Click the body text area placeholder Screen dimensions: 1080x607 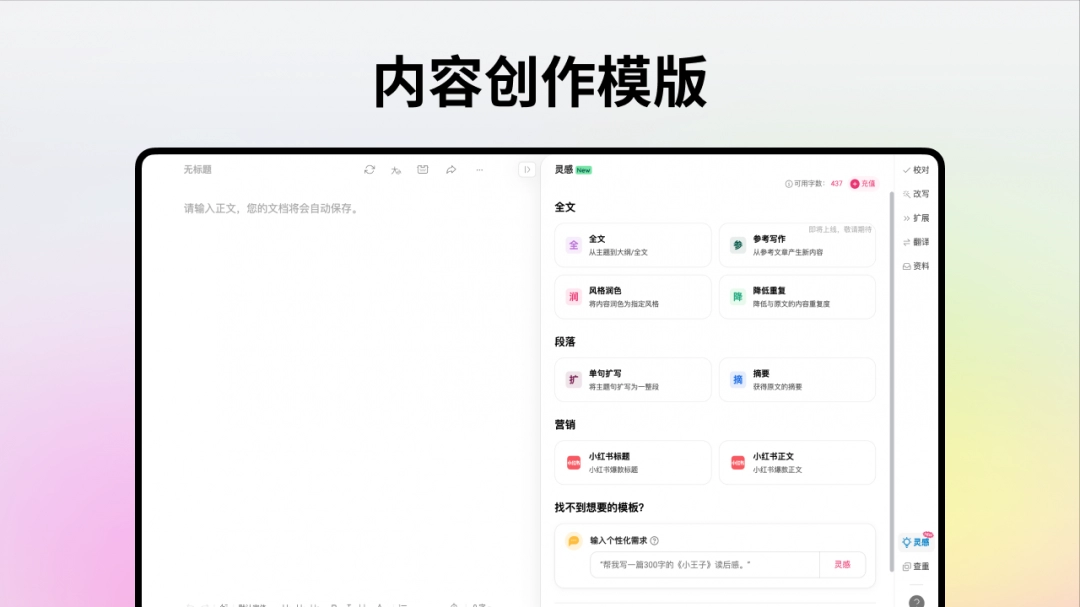(272, 208)
